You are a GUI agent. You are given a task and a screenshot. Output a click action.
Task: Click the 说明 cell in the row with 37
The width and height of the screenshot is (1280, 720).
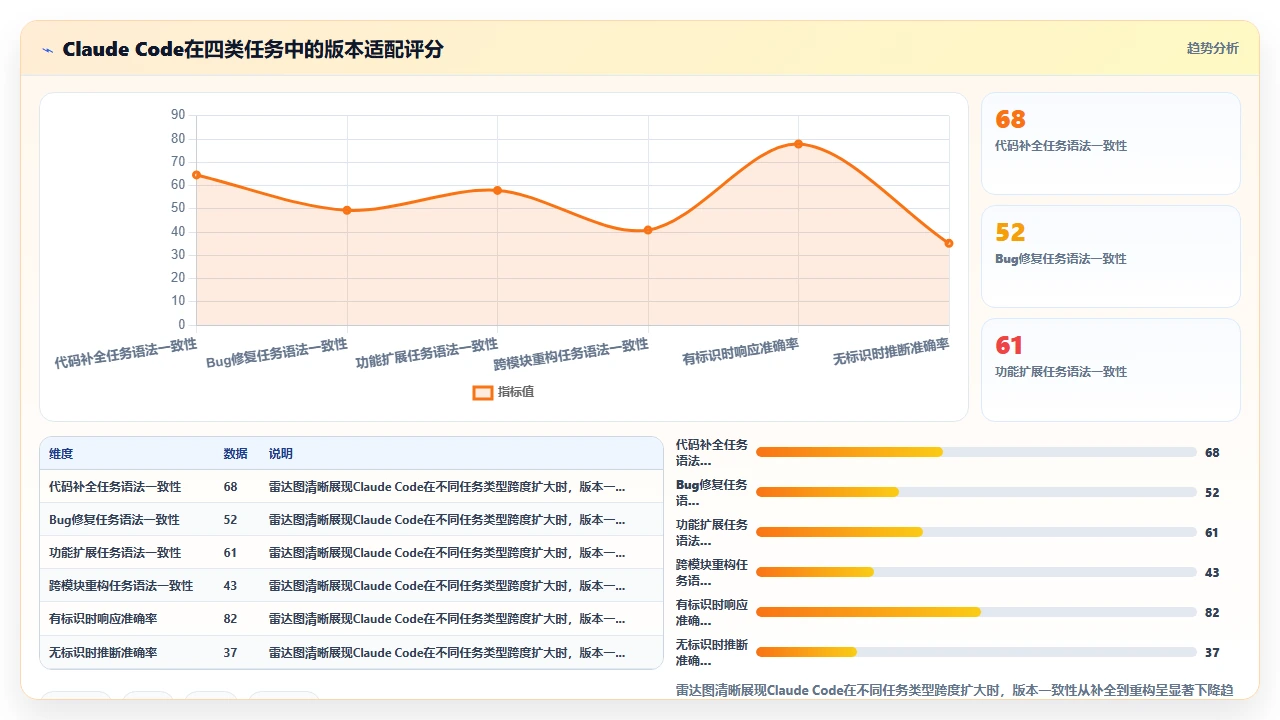(447, 652)
